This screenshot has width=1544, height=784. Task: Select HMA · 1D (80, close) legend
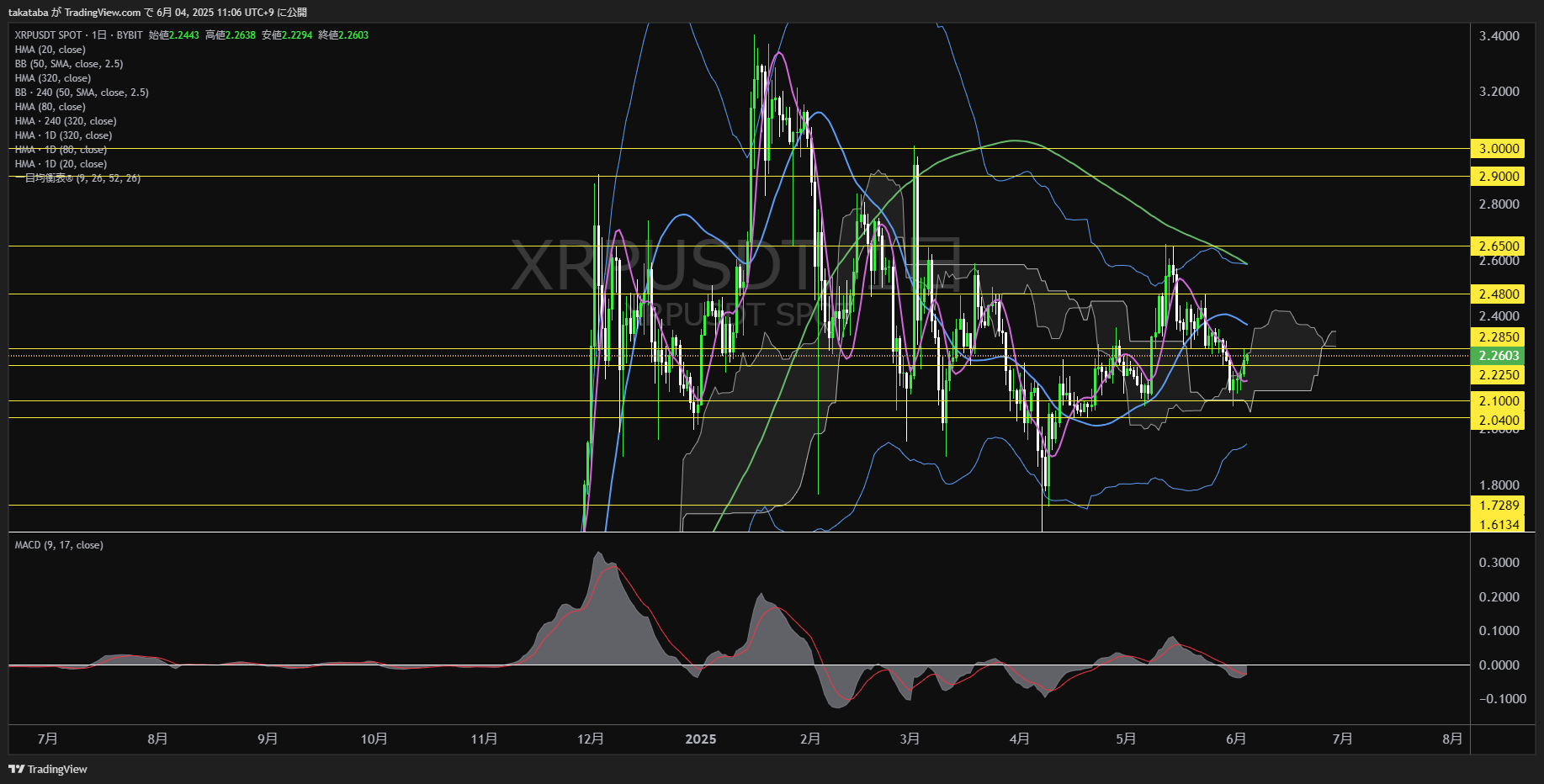click(61, 150)
